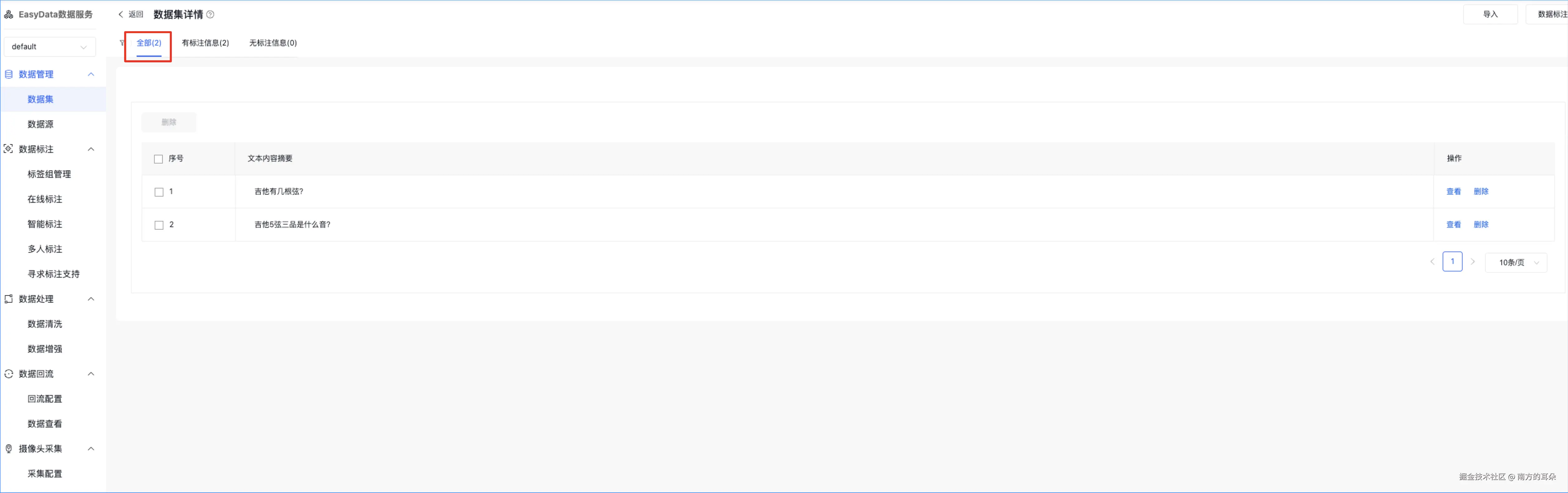This screenshot has width=1568, height=493.
Task: Click the filter funnel icon
Action: click(x=122, y=43)
